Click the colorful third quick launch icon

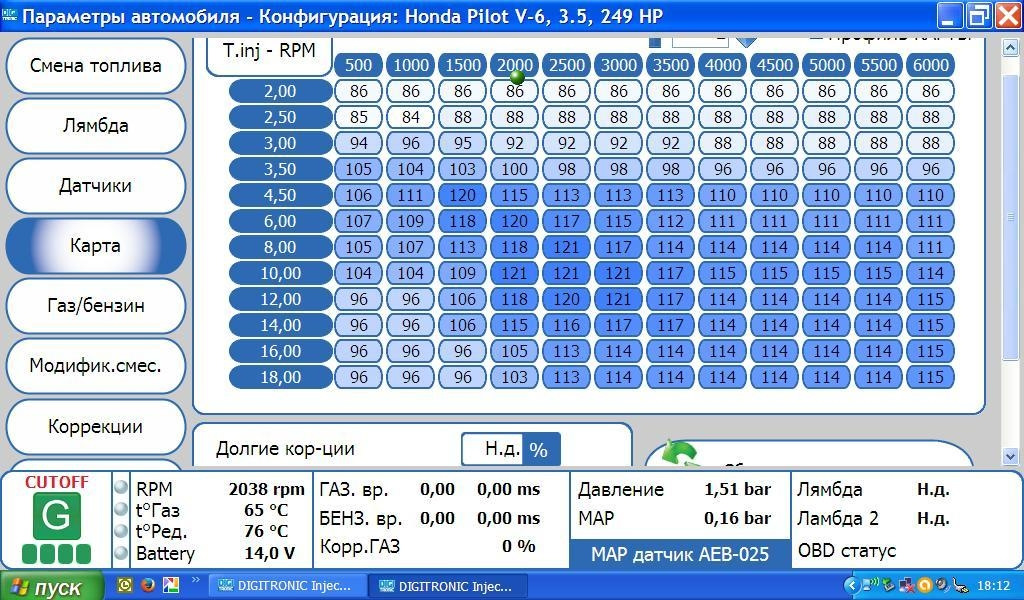click(x=171, y=584)
